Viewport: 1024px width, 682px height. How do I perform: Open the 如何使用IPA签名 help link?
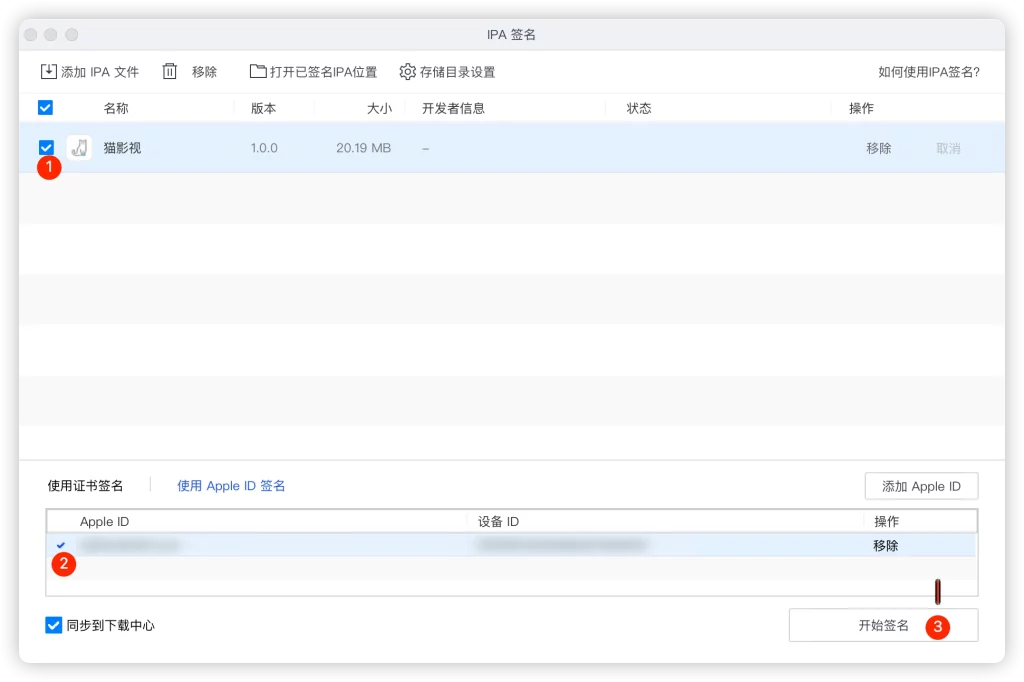tap(930, 71)
